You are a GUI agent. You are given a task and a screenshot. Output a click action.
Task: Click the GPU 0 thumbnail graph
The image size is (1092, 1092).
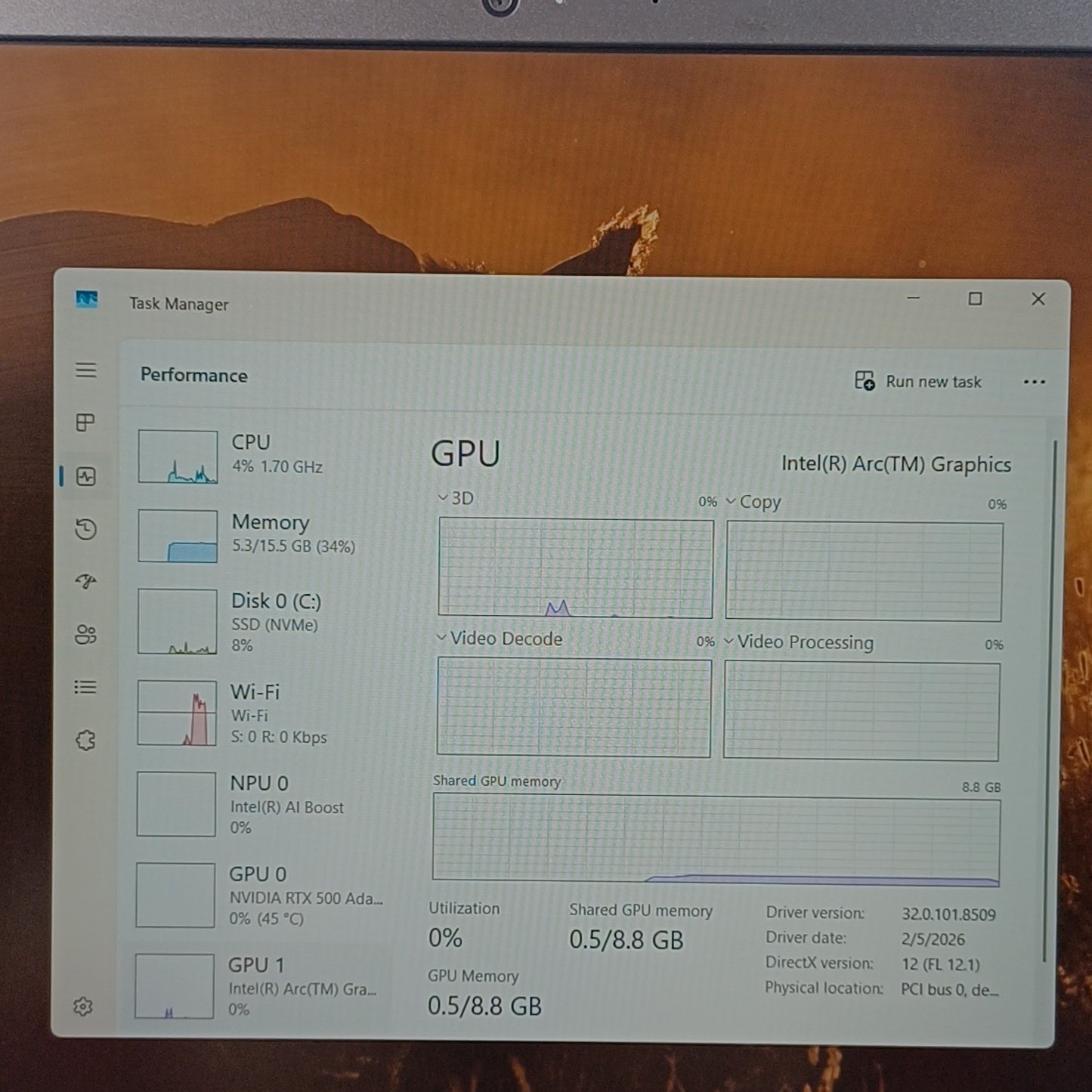tap(175, 896)
